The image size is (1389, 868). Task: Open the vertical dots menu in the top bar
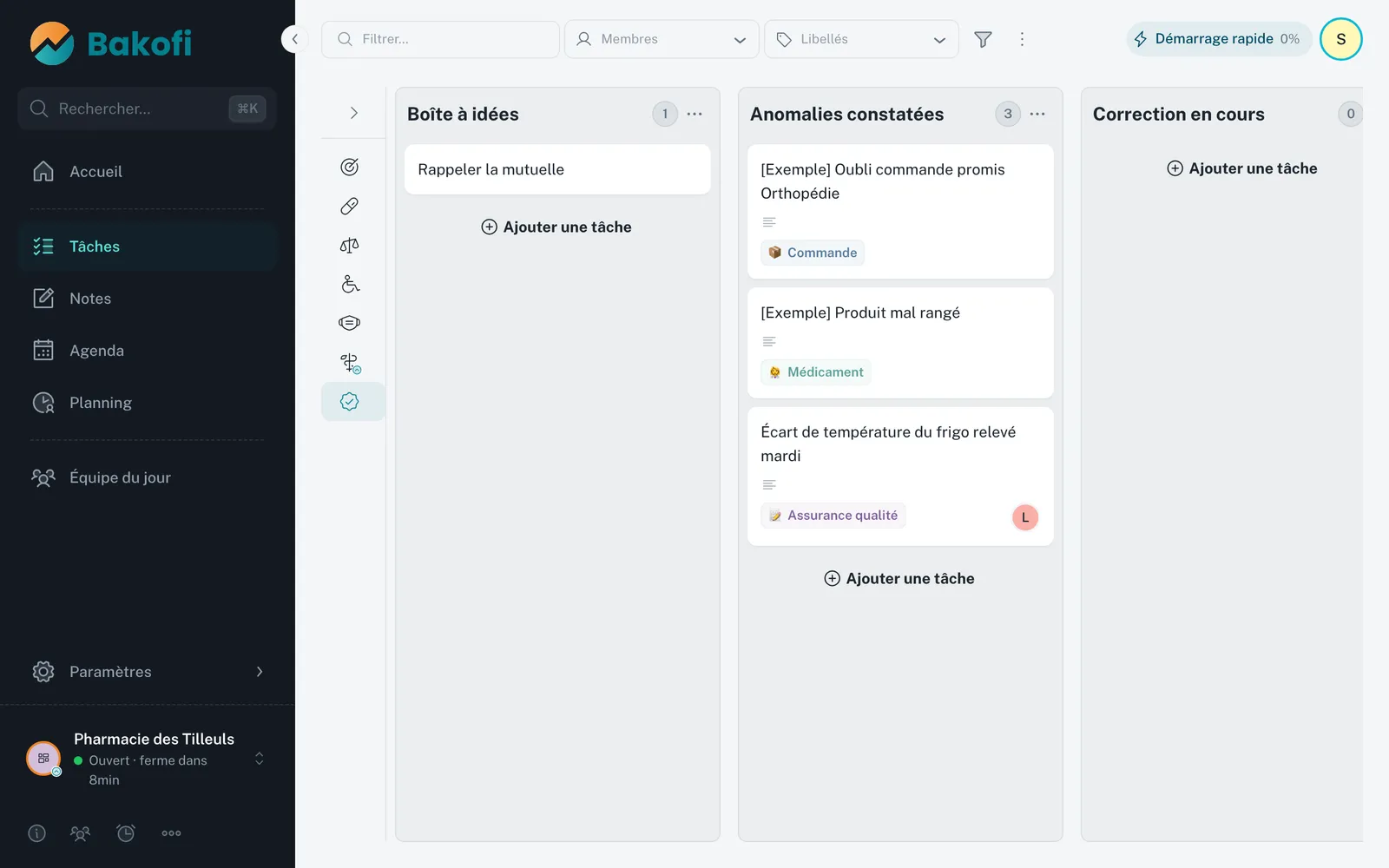(1022, 39)
